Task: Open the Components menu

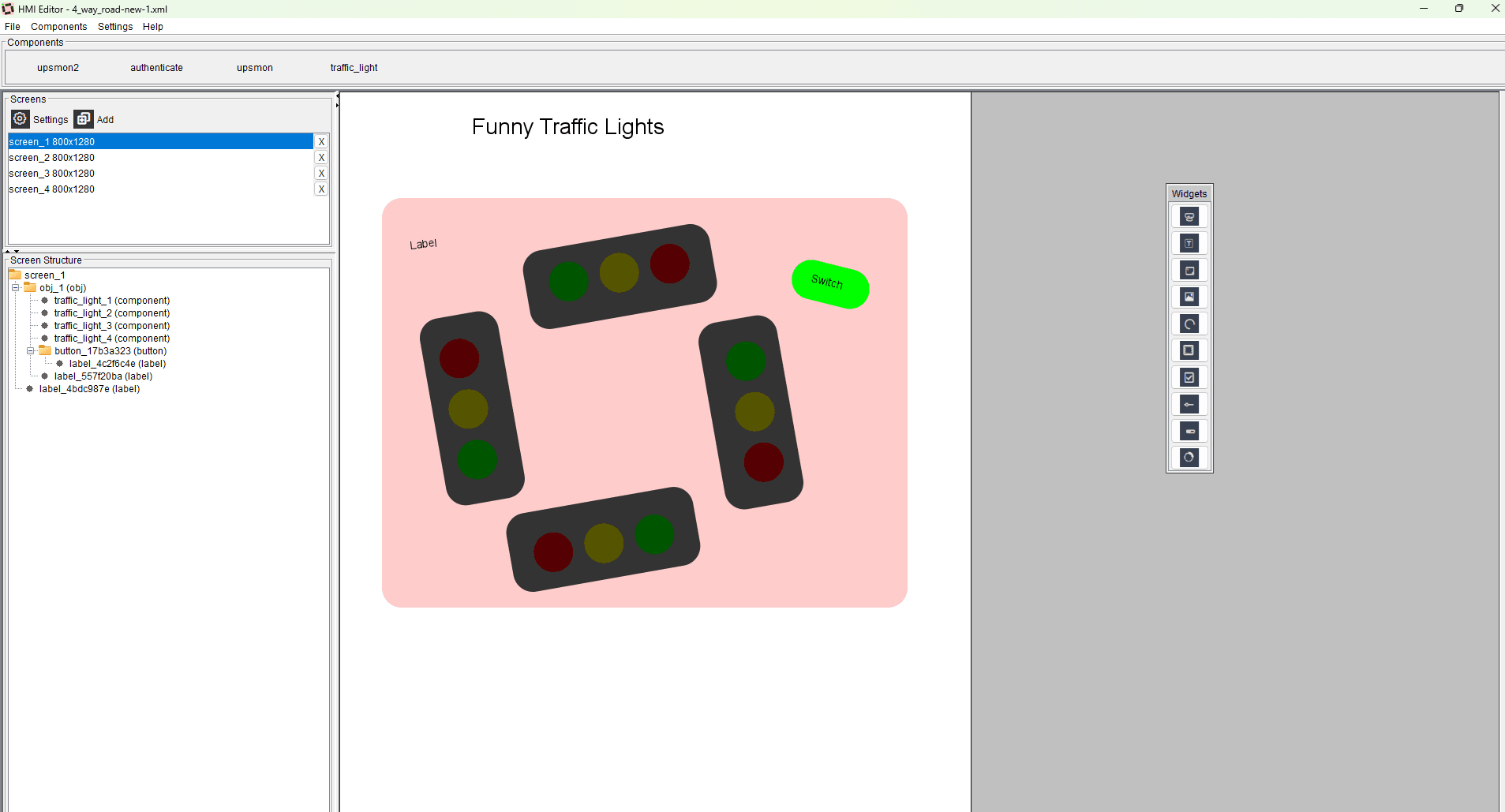Action: tap(58, 26)
